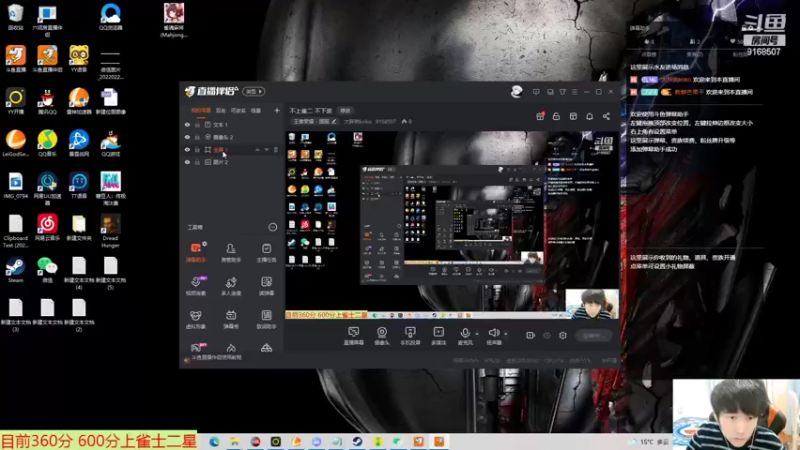Viewport: 800px width, 450px height.
Task: Toggle the preview eye in the bottom bar
Action: (x=547, y=335)
